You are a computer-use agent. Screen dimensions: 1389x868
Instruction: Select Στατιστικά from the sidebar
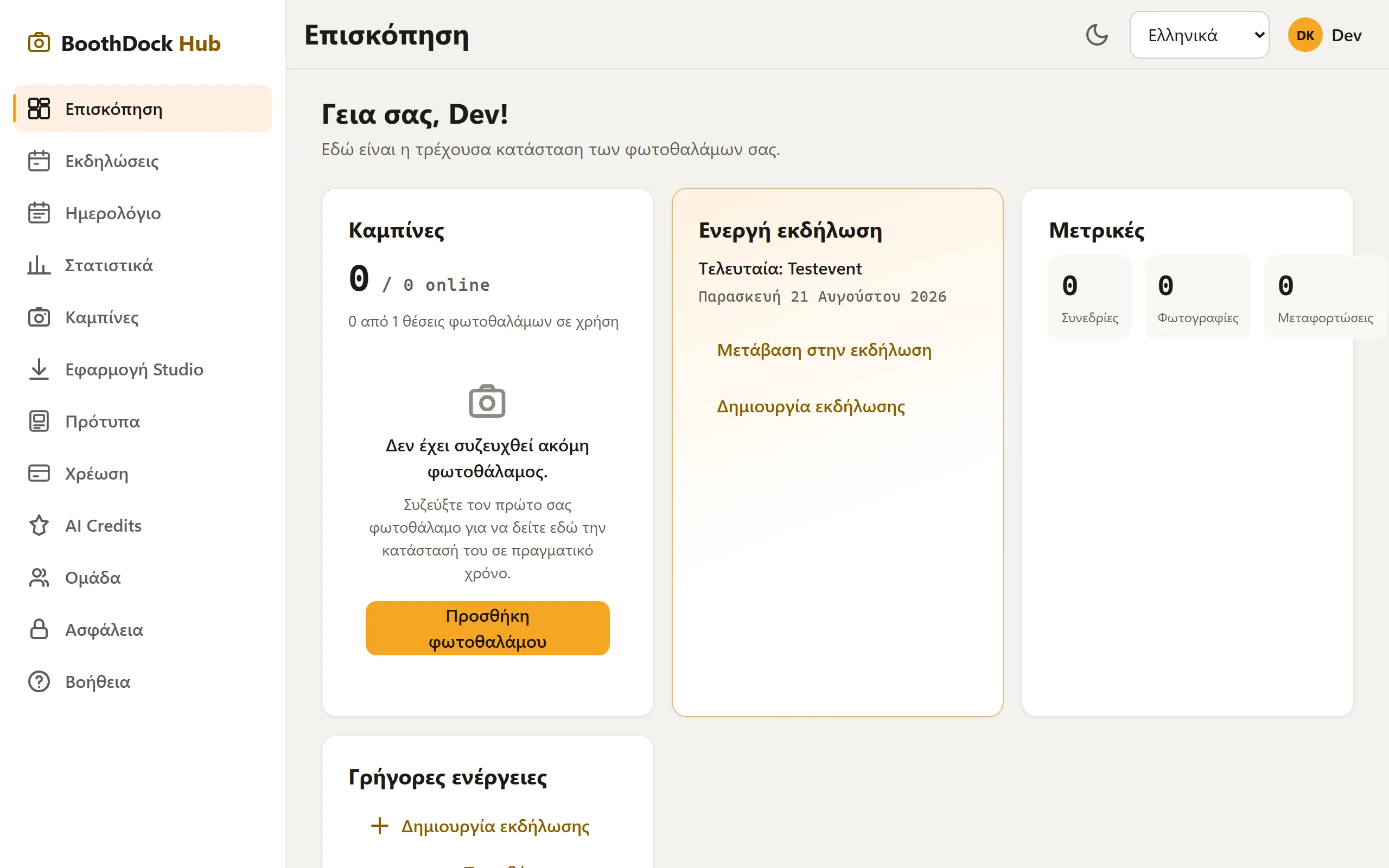(142, 265)
